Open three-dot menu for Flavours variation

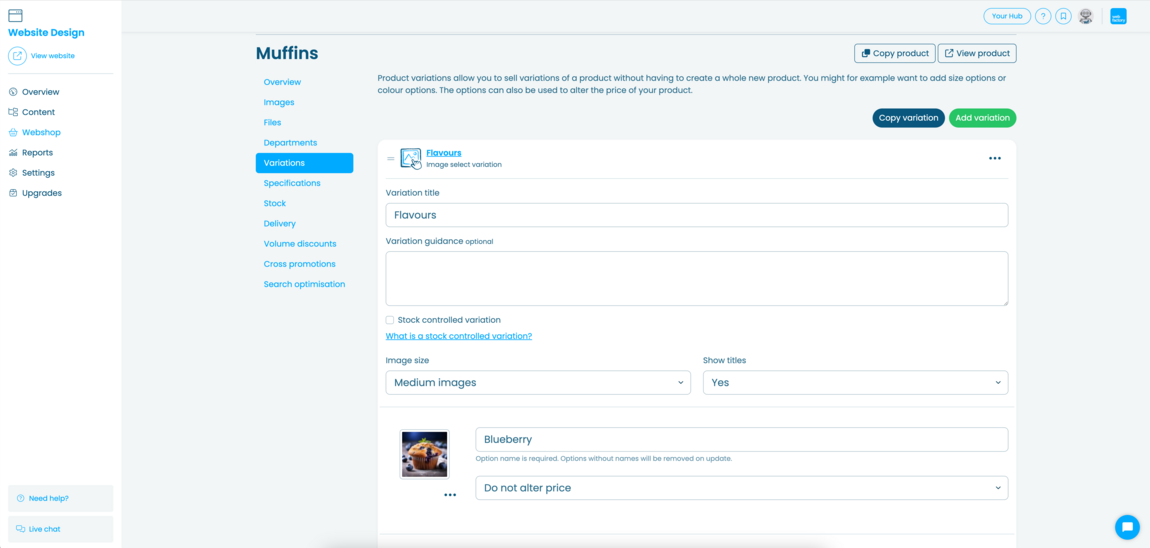tap(994, 158)
